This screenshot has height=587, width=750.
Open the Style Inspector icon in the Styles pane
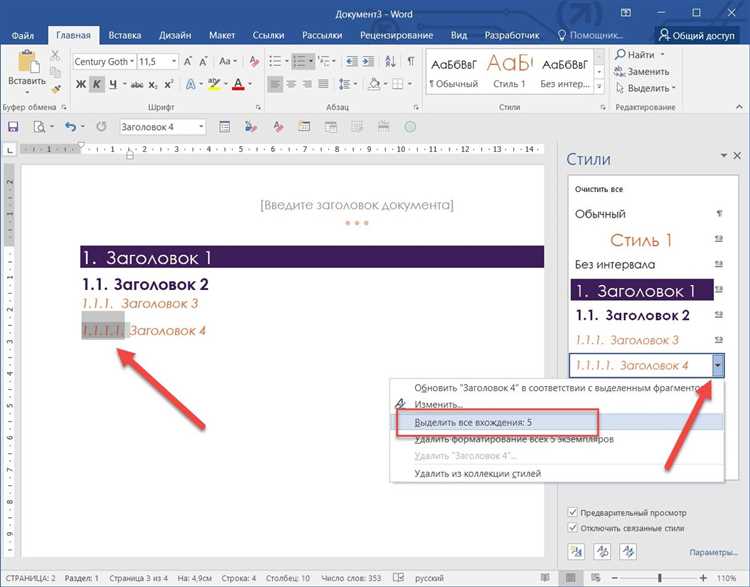point(602,551)
